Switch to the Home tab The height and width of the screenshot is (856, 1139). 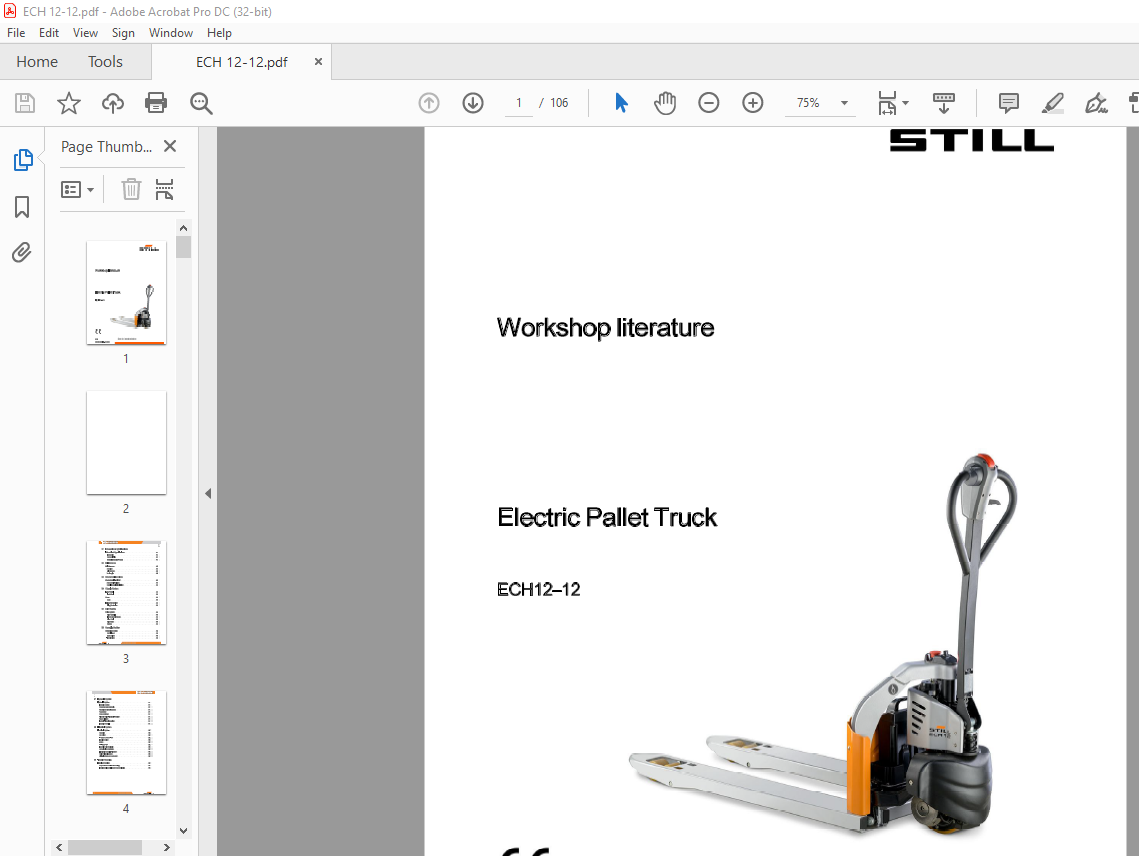click(x=37, y=62)
